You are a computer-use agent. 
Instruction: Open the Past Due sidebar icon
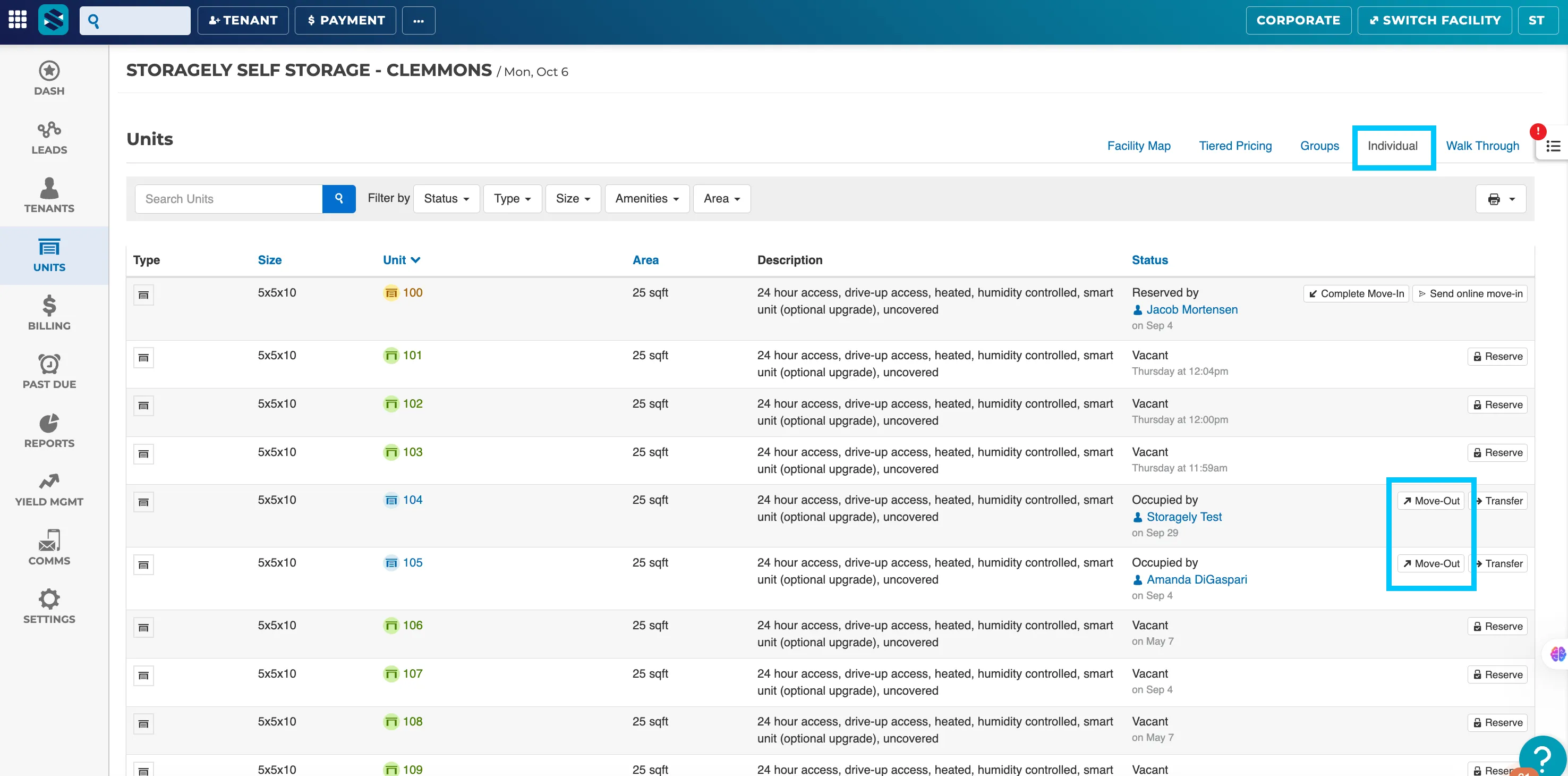coord(49,372)
